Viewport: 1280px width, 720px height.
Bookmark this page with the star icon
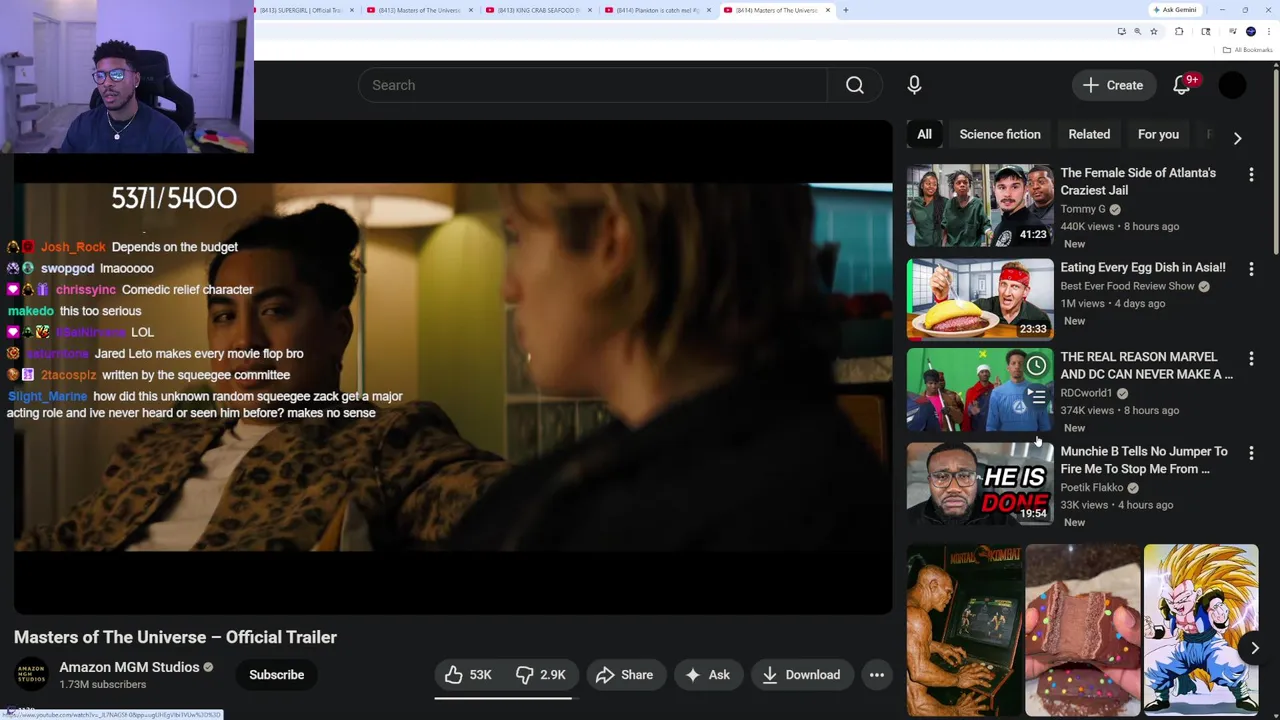point(1154,32)
